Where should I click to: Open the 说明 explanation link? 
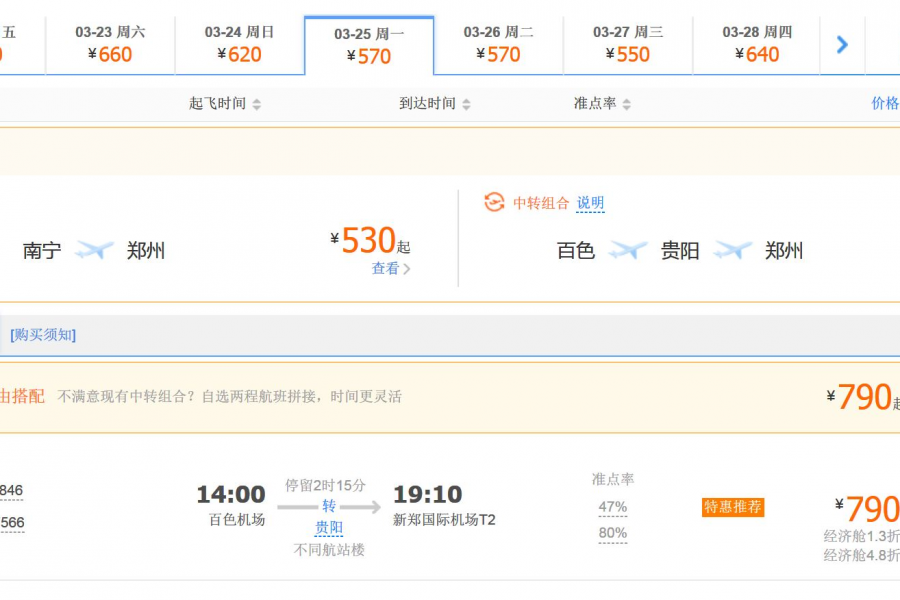(x=590, y=203)
